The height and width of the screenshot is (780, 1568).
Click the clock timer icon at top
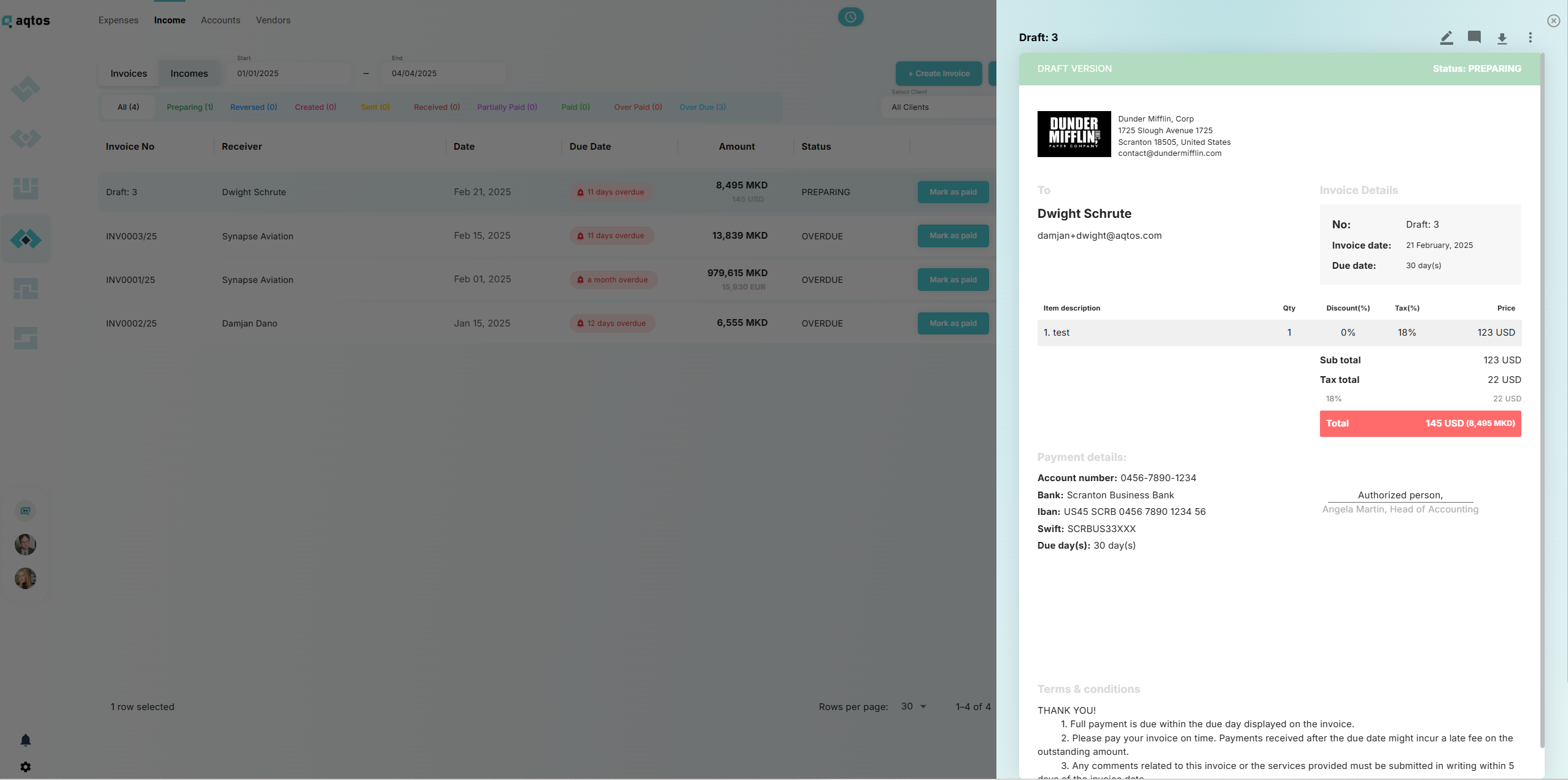[850, 17]
